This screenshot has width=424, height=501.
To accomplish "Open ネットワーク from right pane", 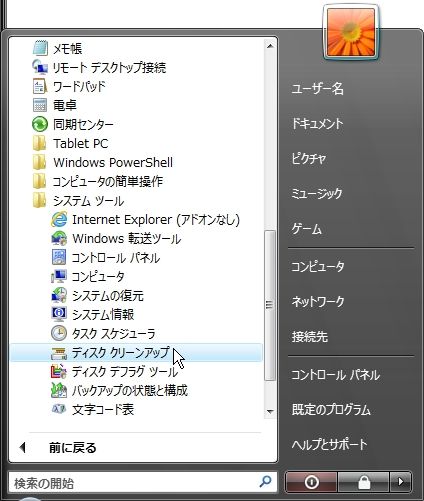I will pos(318,301).
